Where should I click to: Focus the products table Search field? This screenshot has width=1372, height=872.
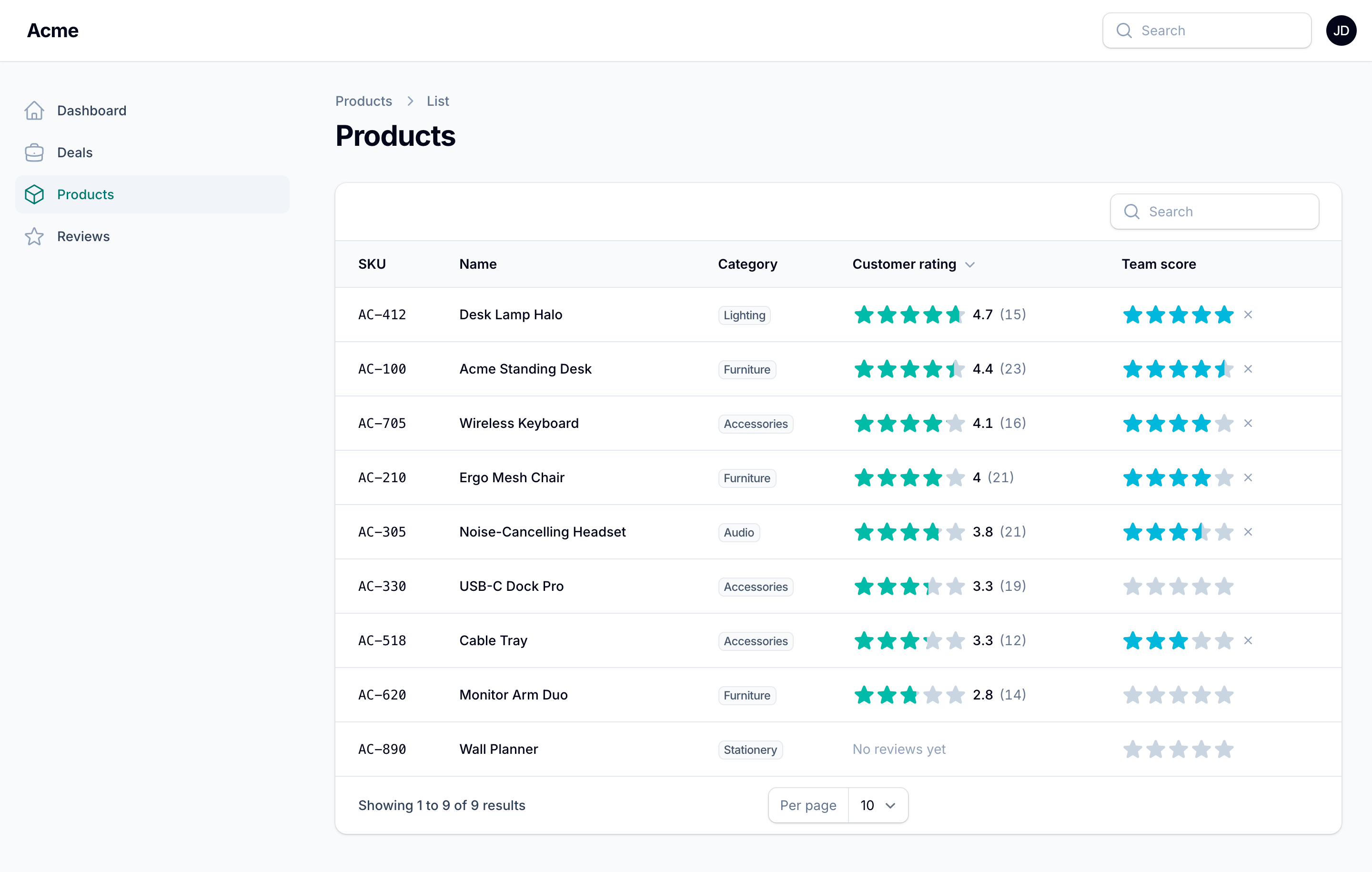coord(1214,212)
